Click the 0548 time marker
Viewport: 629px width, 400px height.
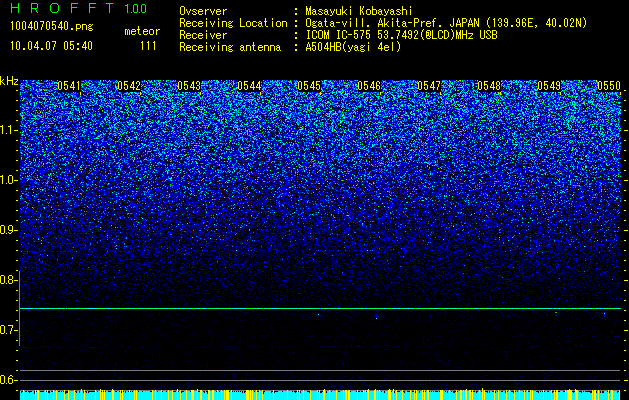click(489, 86)
